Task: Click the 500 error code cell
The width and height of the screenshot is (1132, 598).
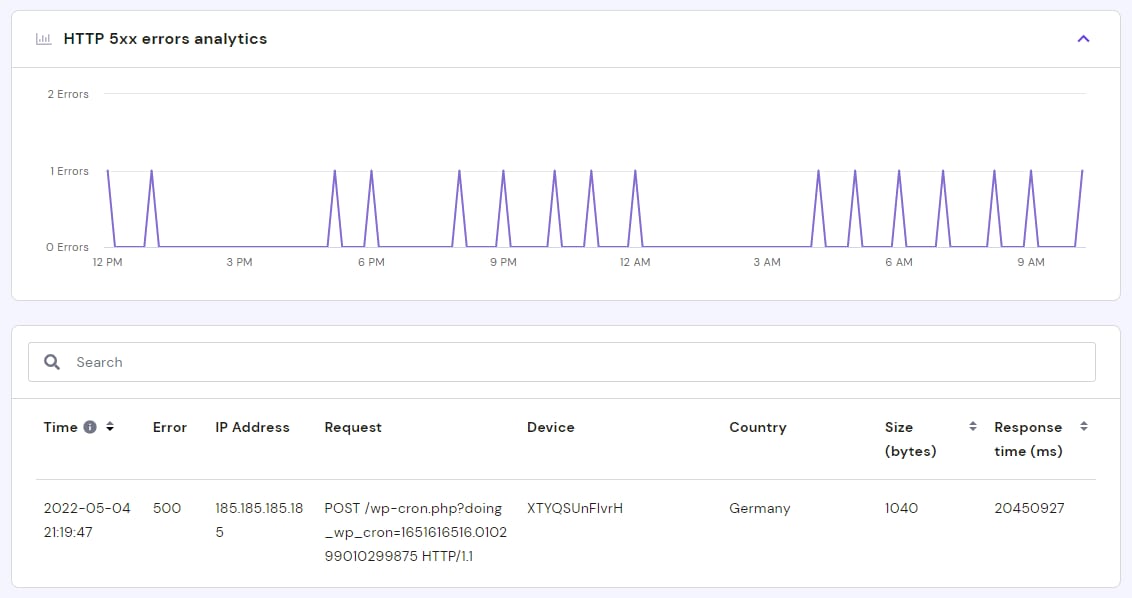Action: 167,508
